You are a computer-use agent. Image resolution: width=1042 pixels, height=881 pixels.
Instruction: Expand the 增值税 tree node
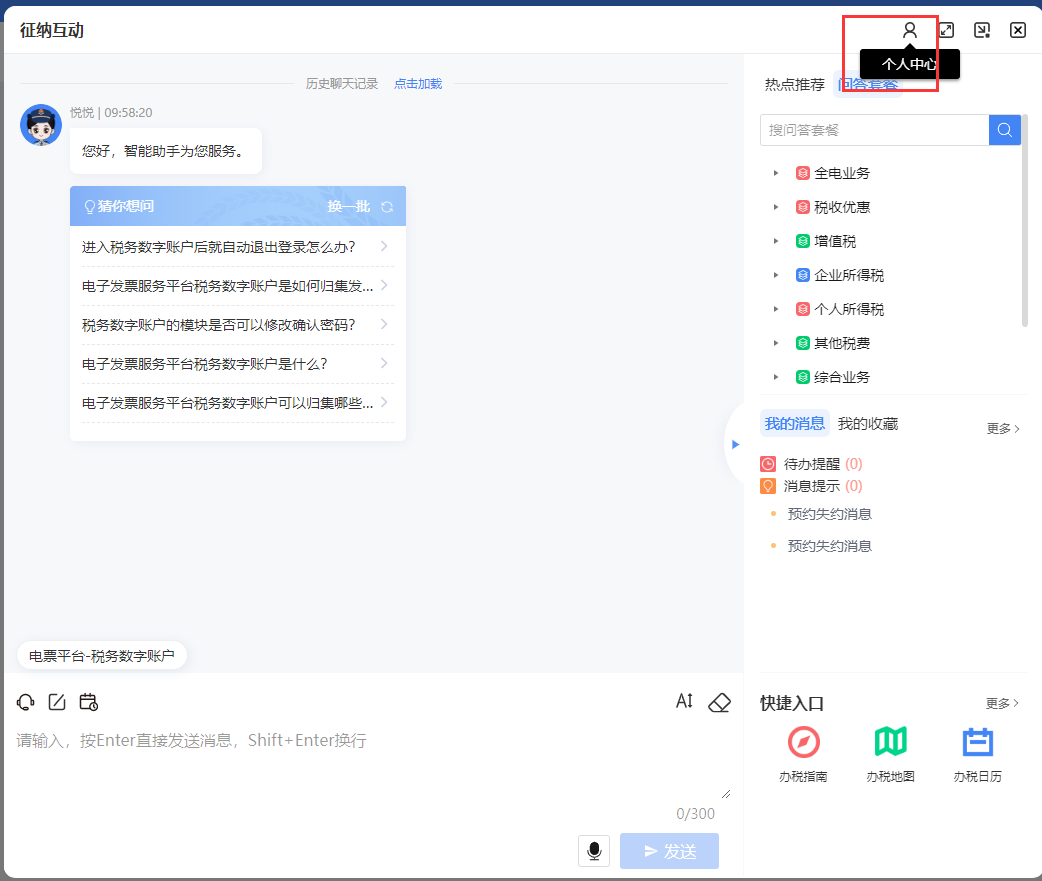point(776,241)
